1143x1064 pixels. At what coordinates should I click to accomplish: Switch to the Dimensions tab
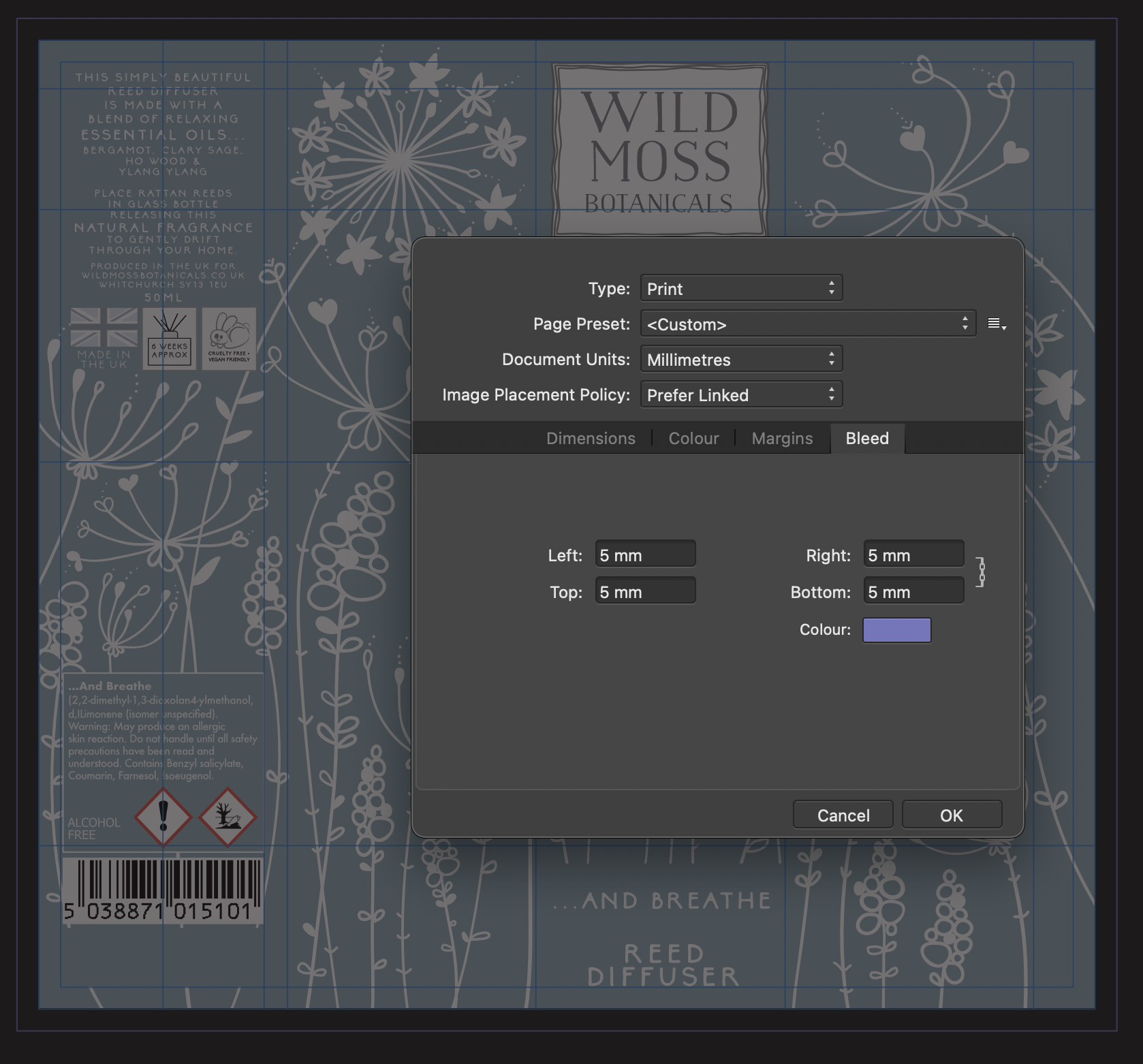coord(591,438)
